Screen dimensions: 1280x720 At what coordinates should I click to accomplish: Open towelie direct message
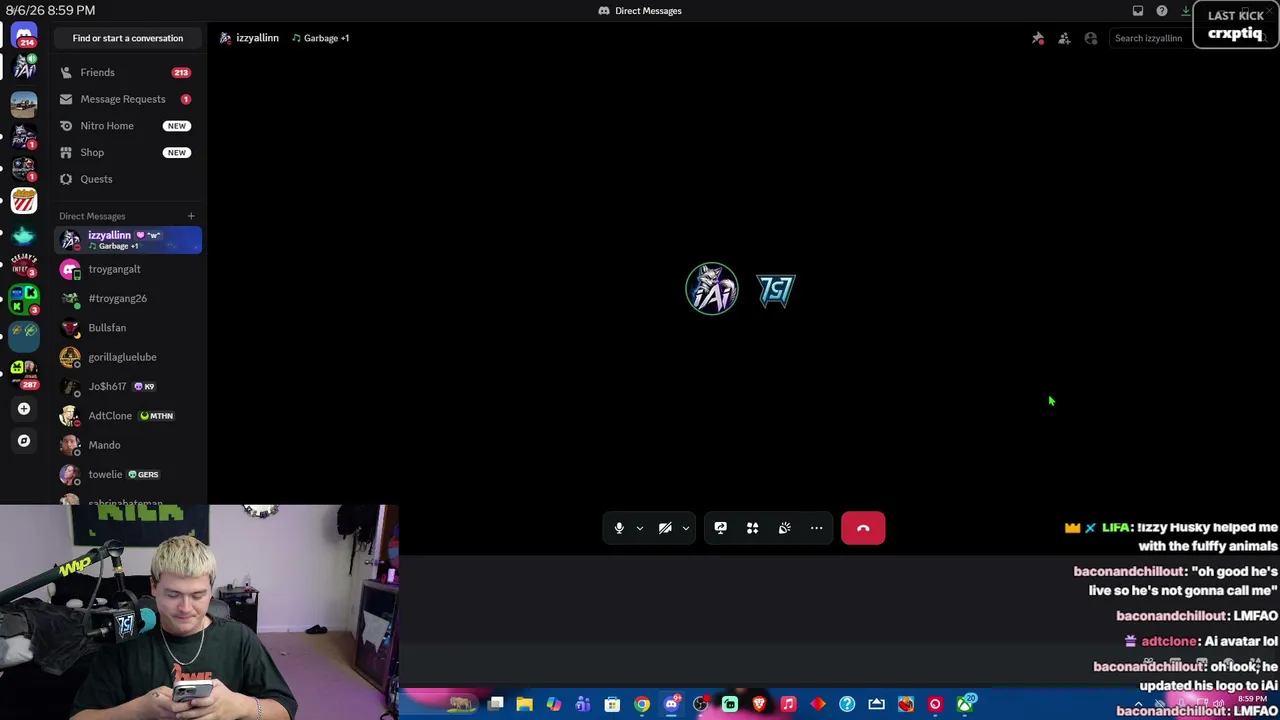pos(128,474)
